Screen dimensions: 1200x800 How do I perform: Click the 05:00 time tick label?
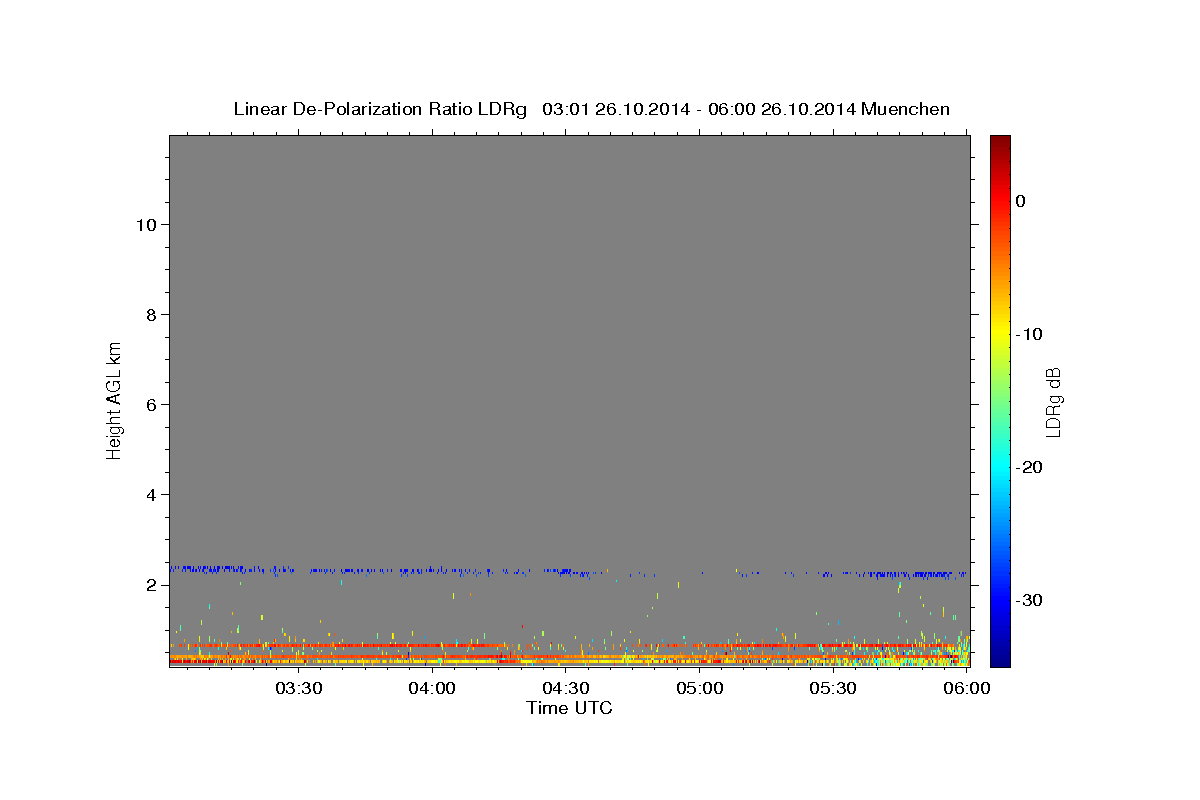(700, 688)
